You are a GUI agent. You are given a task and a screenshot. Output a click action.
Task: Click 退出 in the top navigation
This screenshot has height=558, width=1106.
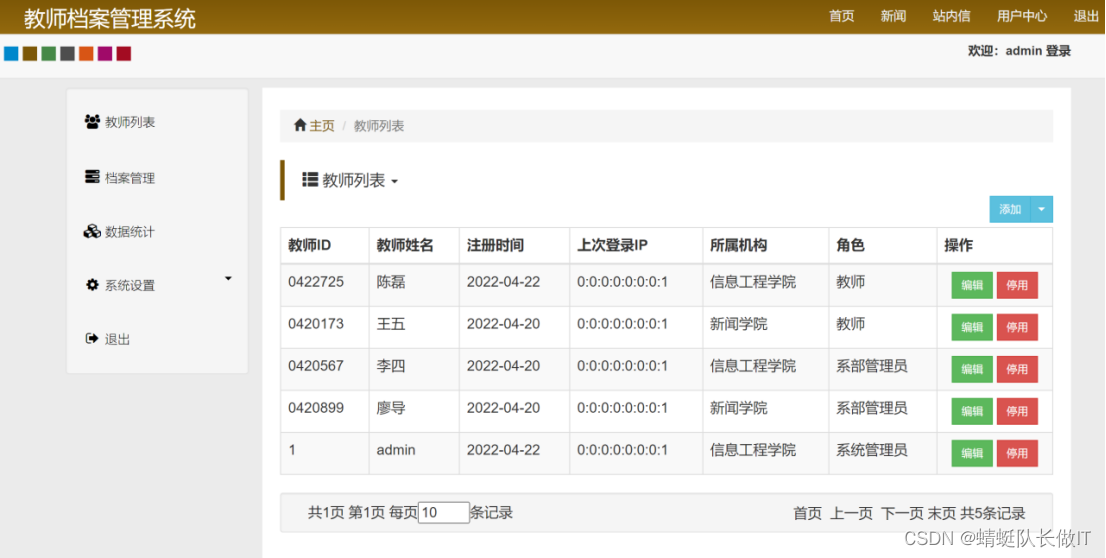[x=1086, y=16]
